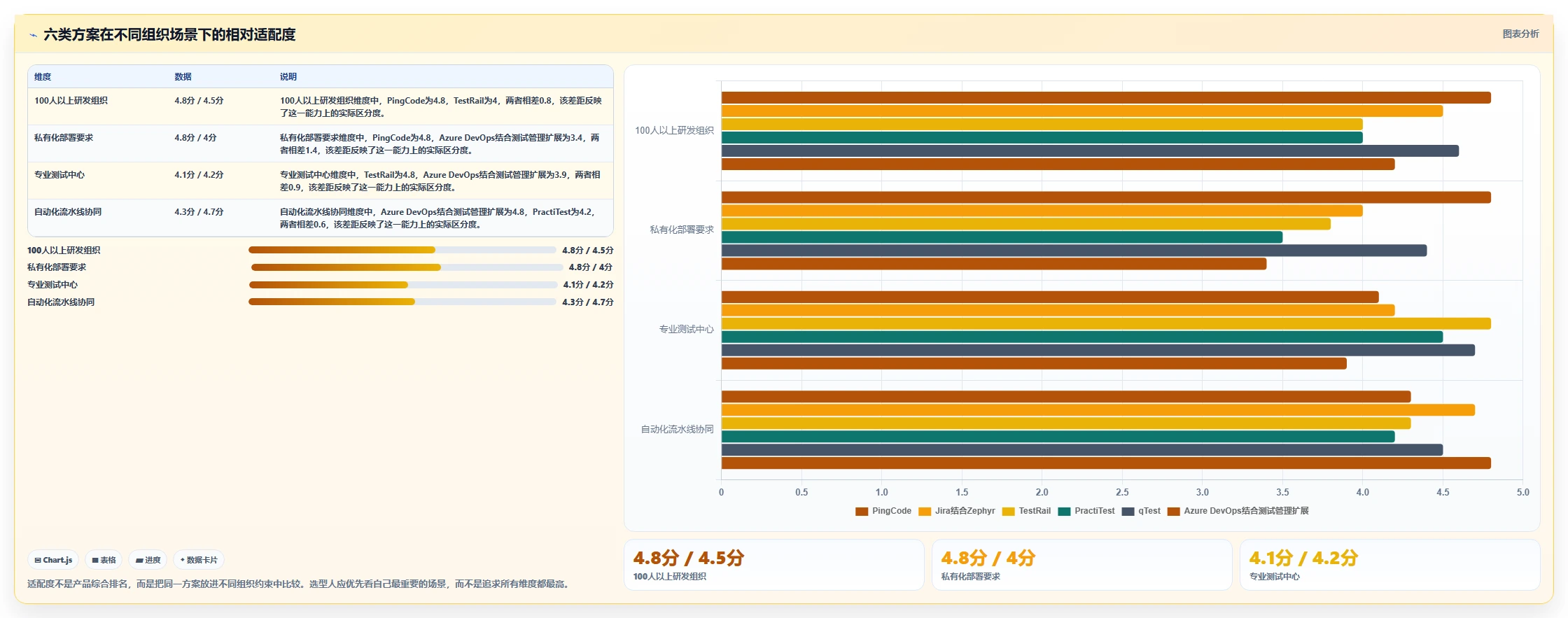
Task: Toggle Jira结合Zephyr series in legend
Action: click(957, 511)
